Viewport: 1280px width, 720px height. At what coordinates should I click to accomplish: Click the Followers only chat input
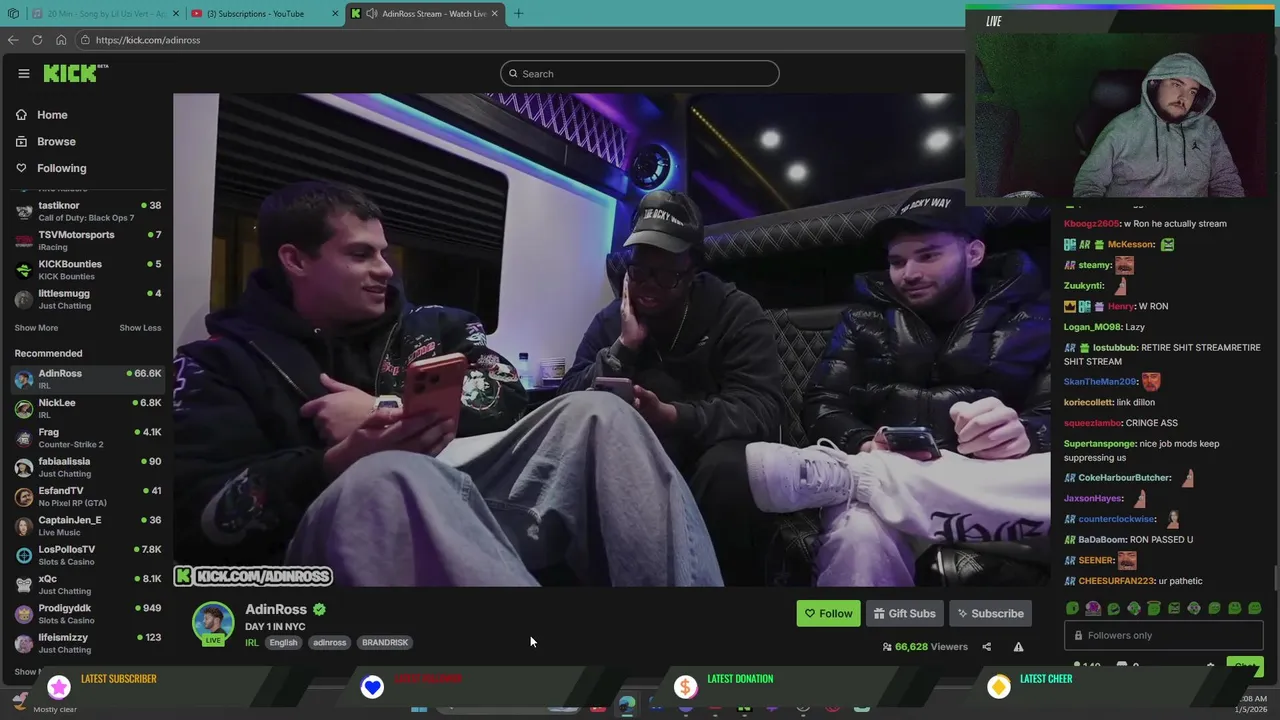tap(1163, 635)
